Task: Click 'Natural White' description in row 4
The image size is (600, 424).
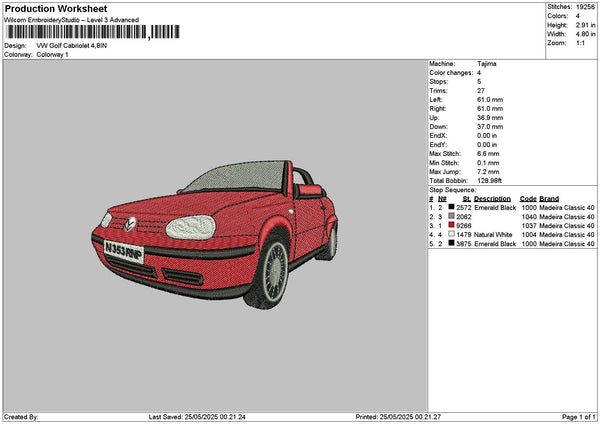Action: pyautogui.click(x=493, y=235)
